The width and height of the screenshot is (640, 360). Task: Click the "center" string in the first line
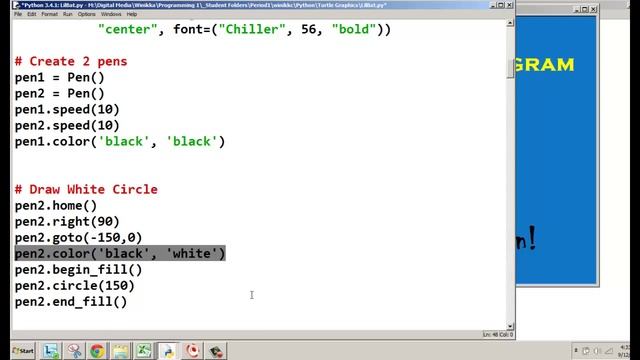(x=128, y=29)
